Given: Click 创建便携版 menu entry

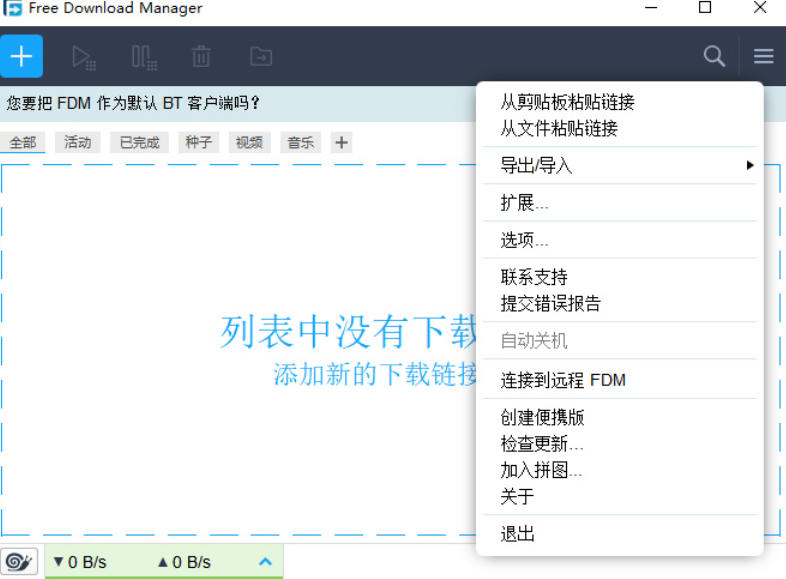Looking at the screenshot, I should (620, 417).
